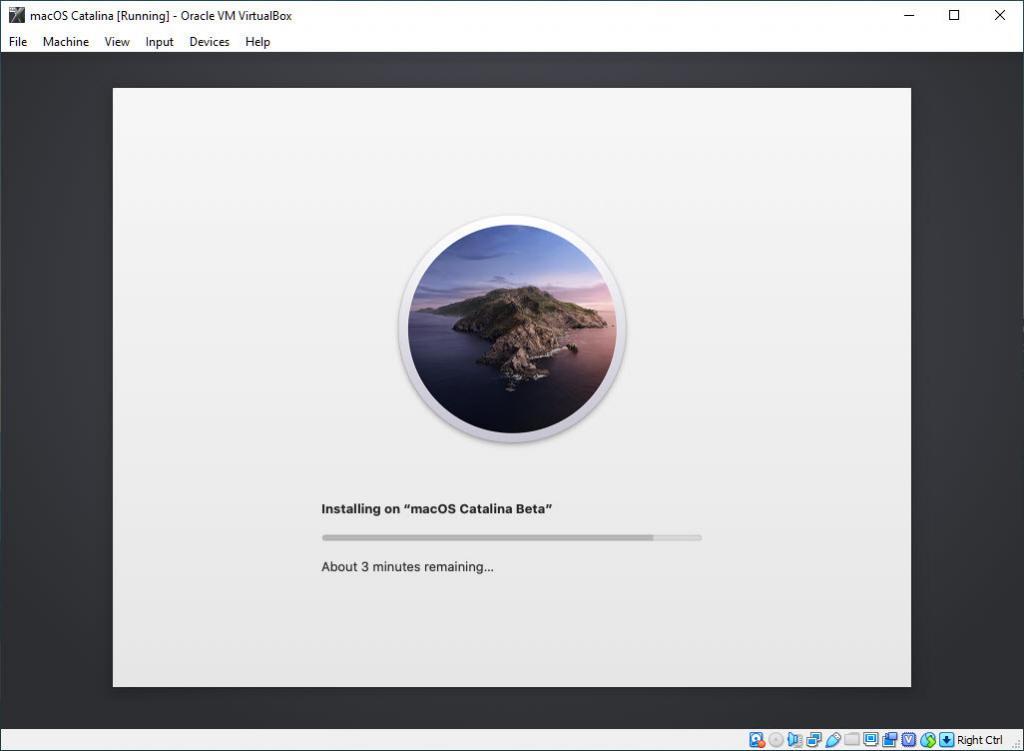The width and height of the screenshot is (1024, 751).
Task: Minimize the VirtualBox window
Action: 909,15
